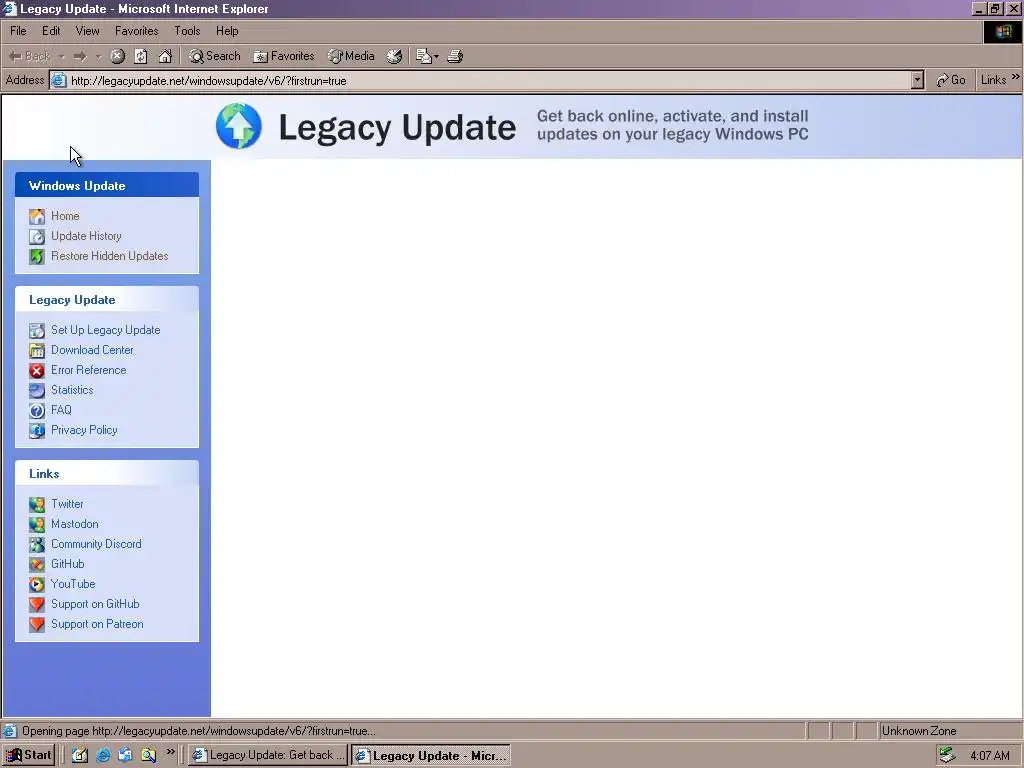Open Support on GitHub link
This screenshot has width=1024, height=768.
[x=95, y=604]
